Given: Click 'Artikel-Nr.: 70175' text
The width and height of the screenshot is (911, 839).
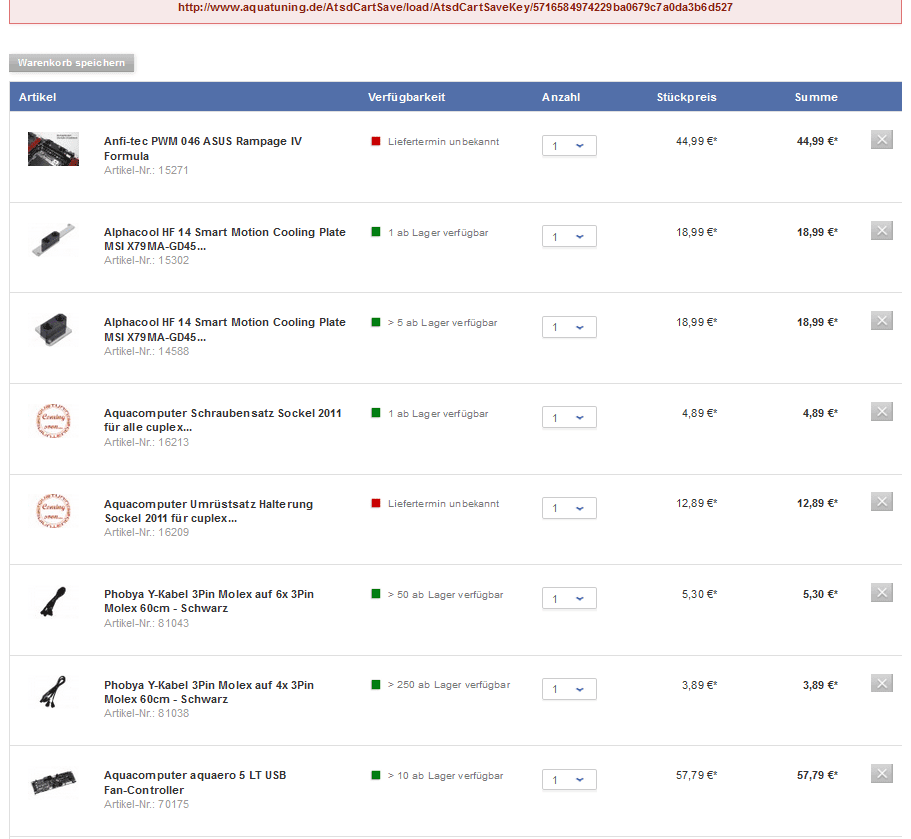Looking at the screenshot, I should 146,804.
